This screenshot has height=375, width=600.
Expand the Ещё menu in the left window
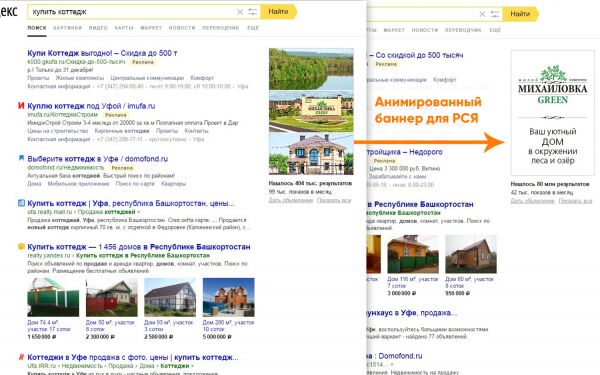(253, 28)
